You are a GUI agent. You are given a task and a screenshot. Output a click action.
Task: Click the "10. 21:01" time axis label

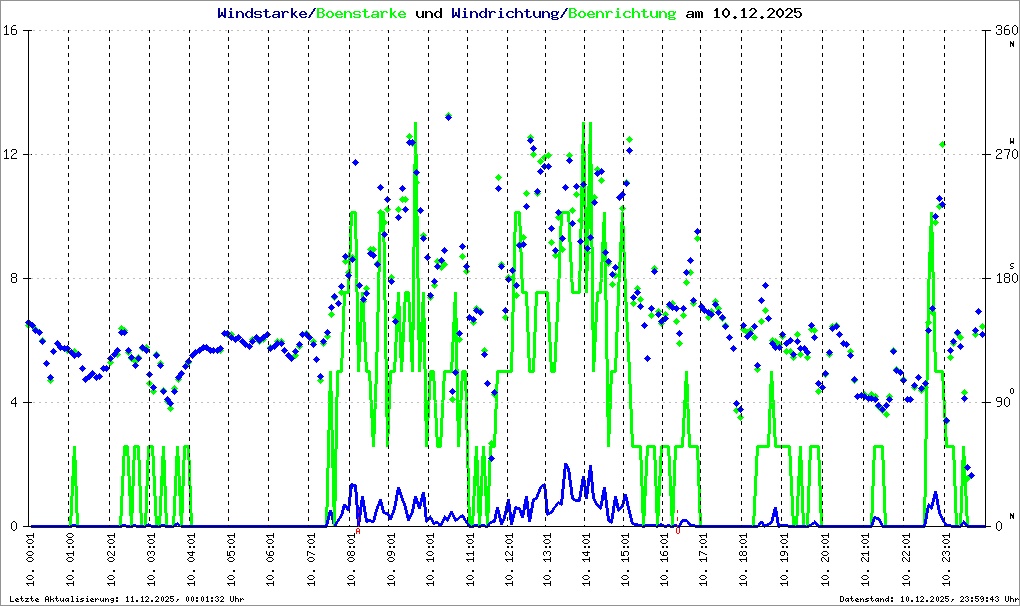pyautogui.click(x=864, y=558)
